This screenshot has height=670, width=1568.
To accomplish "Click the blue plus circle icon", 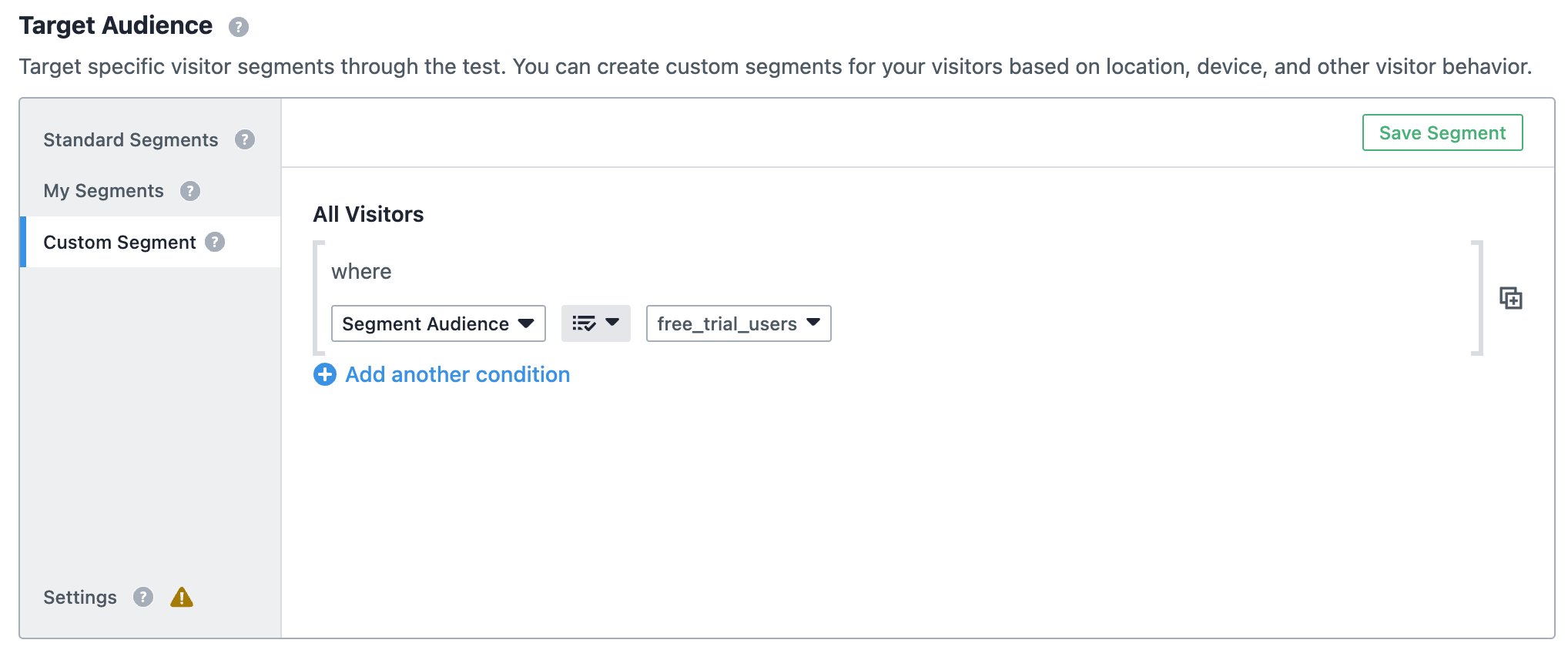I will click(x=325, y=374).
